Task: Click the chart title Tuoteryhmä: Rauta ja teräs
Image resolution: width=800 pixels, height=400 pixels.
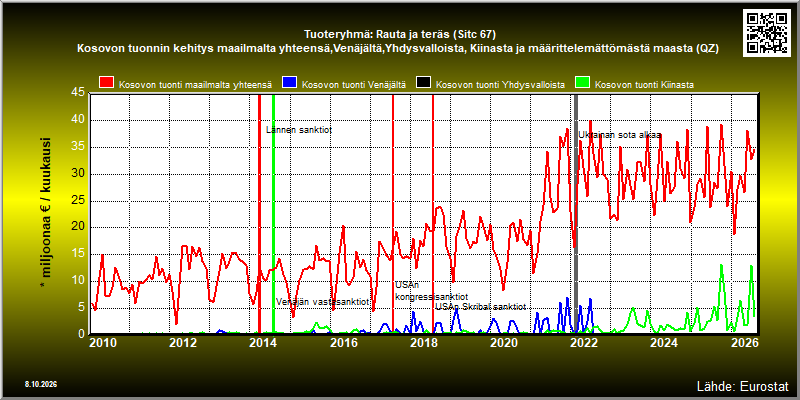Action: point(399,35)
